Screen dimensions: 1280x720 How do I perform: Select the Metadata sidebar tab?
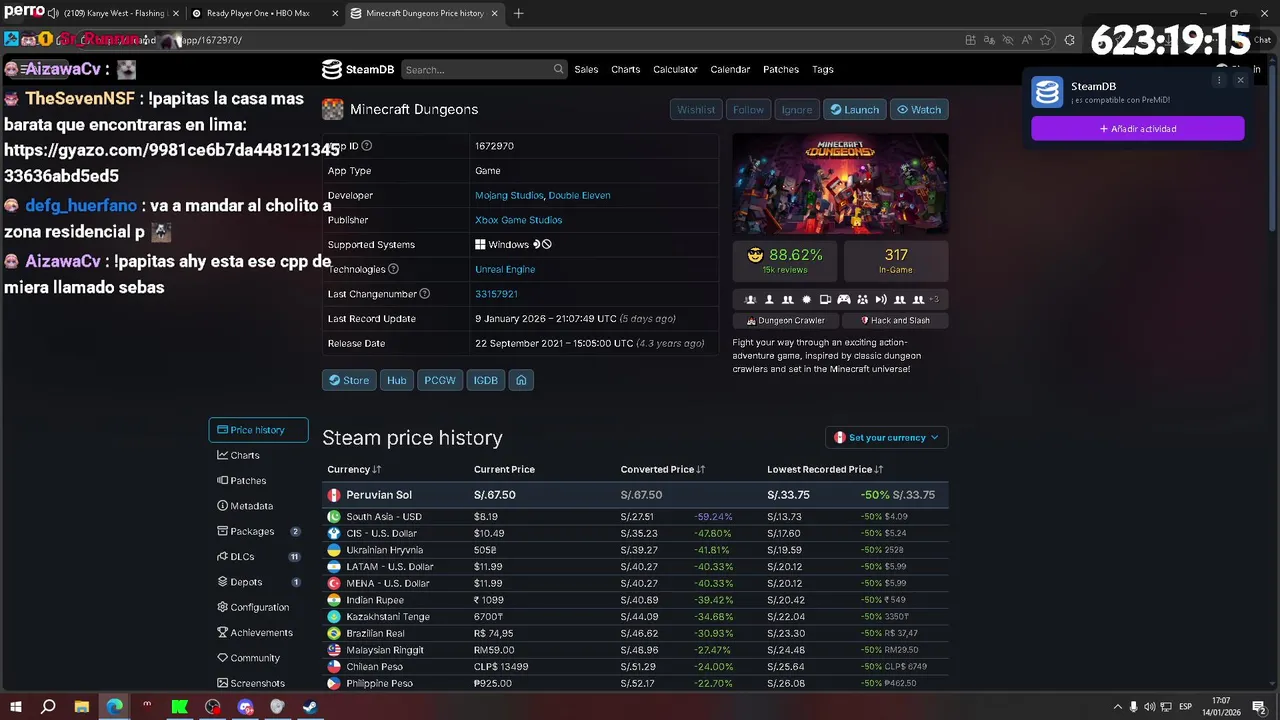click(x=258, y=506)
